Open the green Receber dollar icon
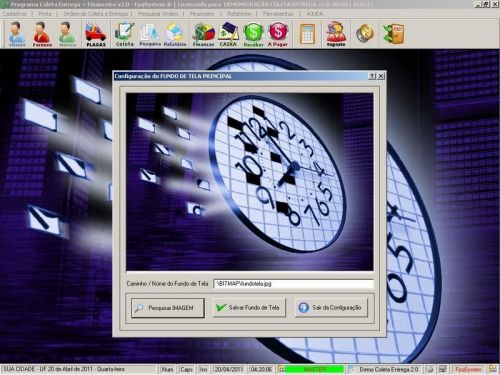Screen dimensions: 500x375 253,34
